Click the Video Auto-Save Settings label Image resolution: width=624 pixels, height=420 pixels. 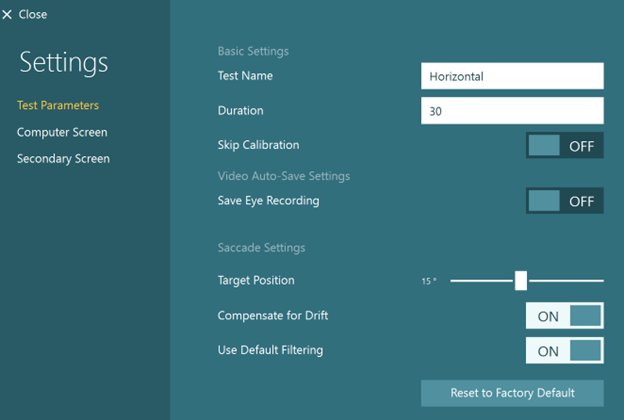coord(284,176)
